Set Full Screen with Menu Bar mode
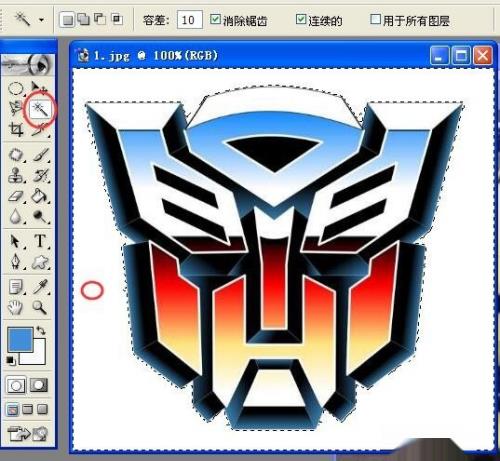This screenshot has height=461, width=500. click(x=28, y=409)
